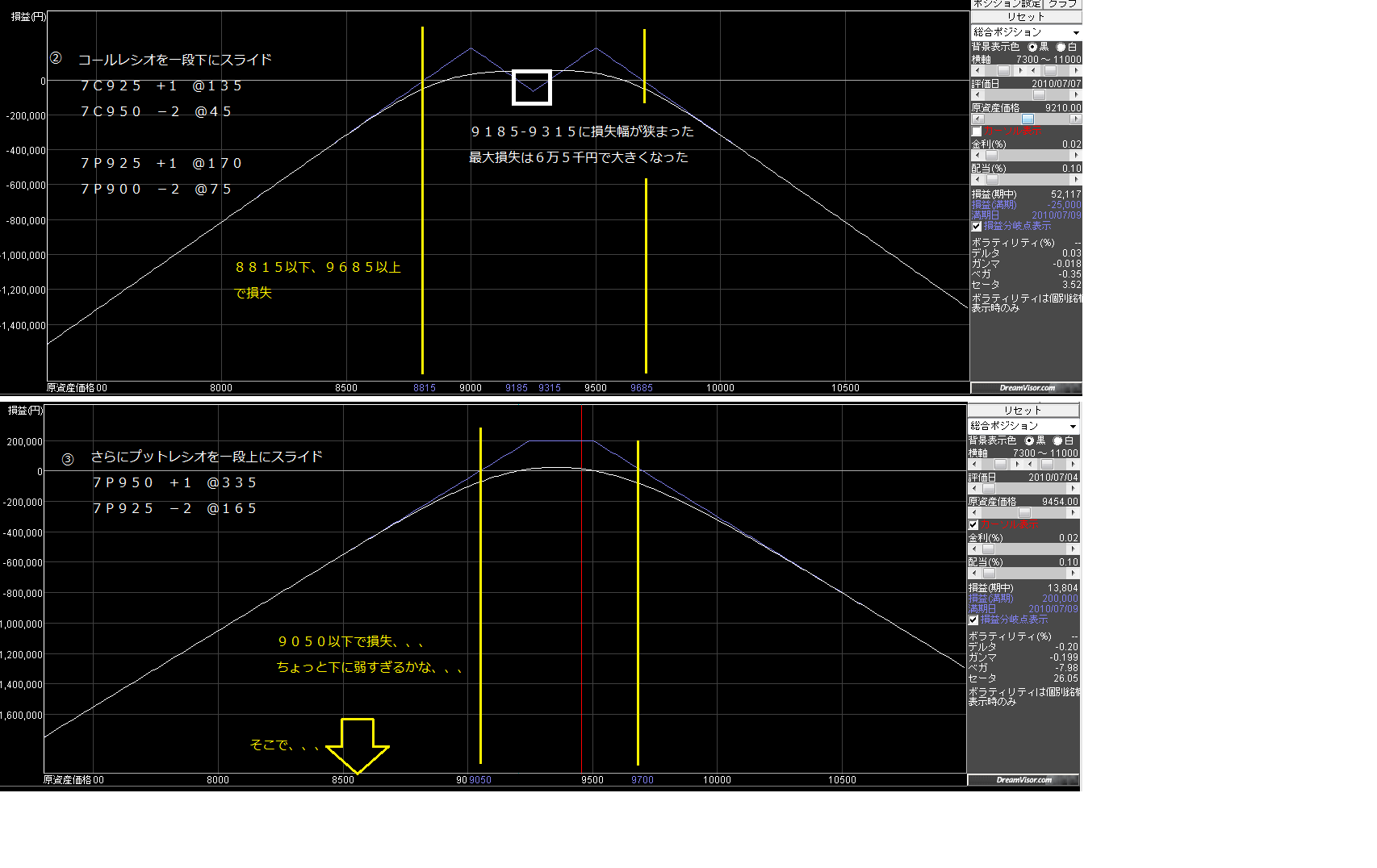Click right arrow of 評価日 slider dated 2010/07/07
1377x868 pixels.
coord(1075,95)
